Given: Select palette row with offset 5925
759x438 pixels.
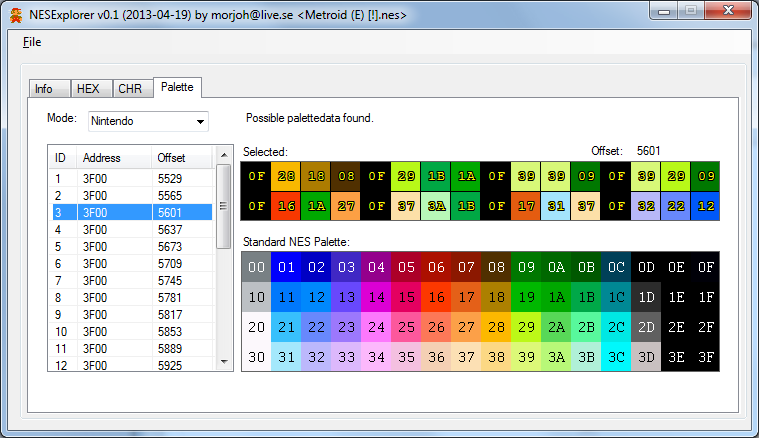Looking at the screenshot, I should pos(132,364).
